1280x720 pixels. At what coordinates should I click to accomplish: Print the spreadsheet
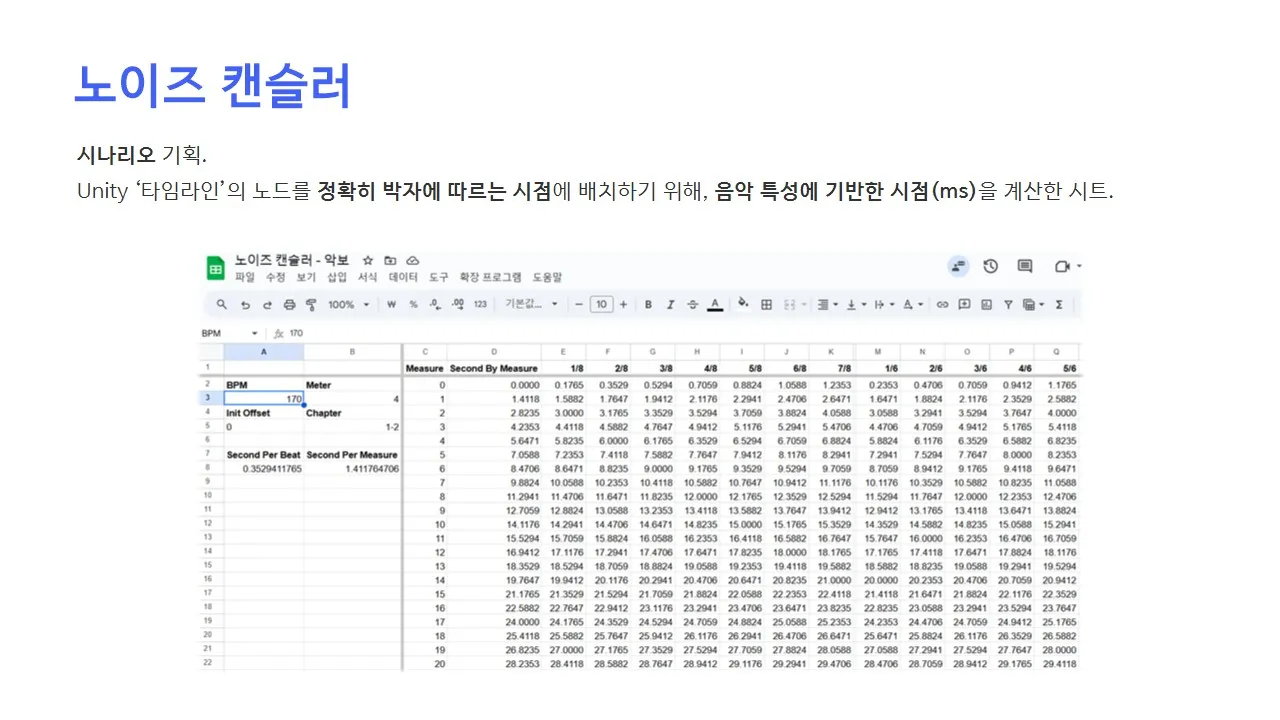pos(289,305)
